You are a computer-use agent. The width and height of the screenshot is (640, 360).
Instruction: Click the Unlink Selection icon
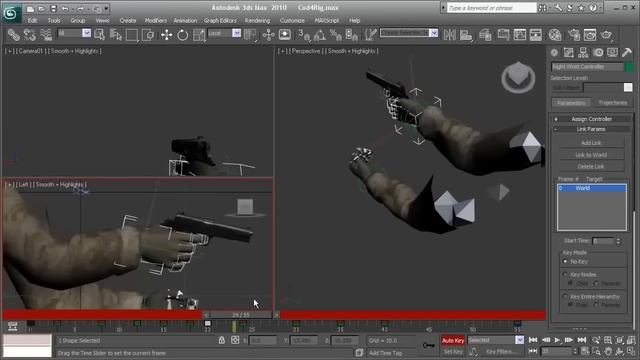[x=30, y=35]
